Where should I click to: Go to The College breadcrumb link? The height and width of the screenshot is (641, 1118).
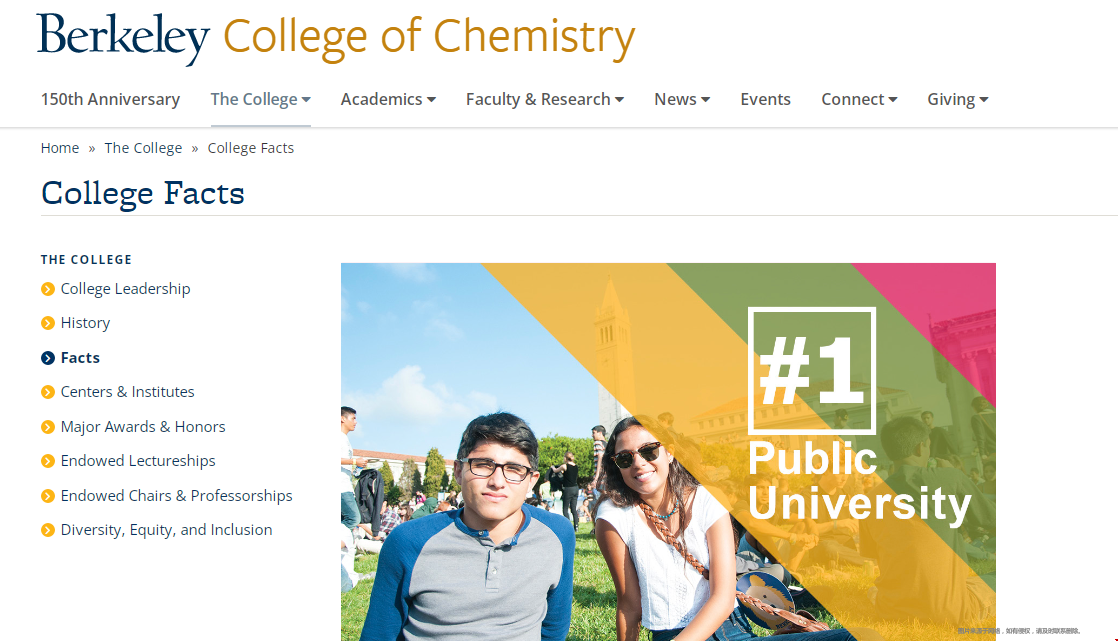[x=143, y=148]
